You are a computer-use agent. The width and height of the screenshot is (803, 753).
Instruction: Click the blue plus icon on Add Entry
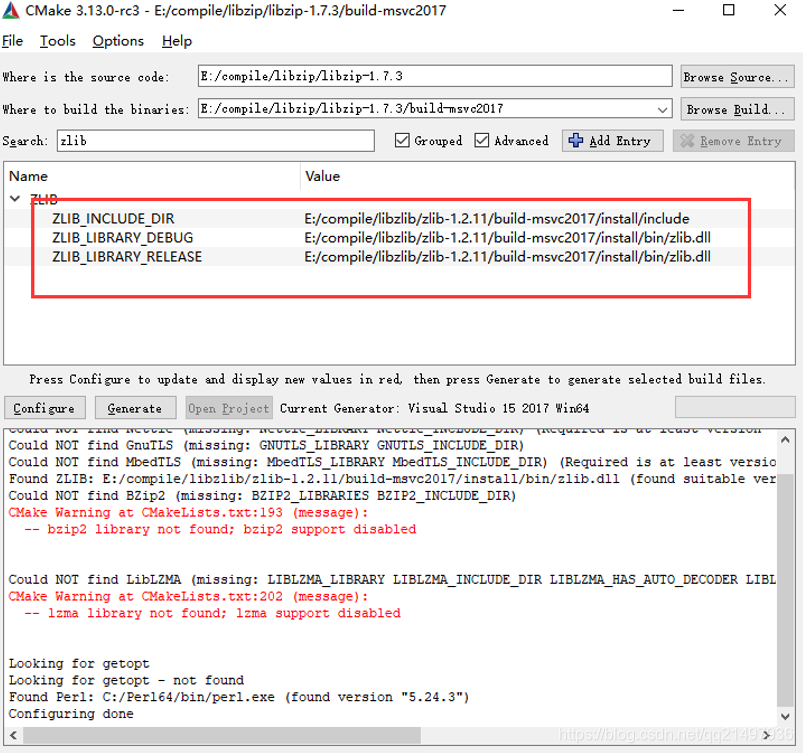tap(576, 140)
